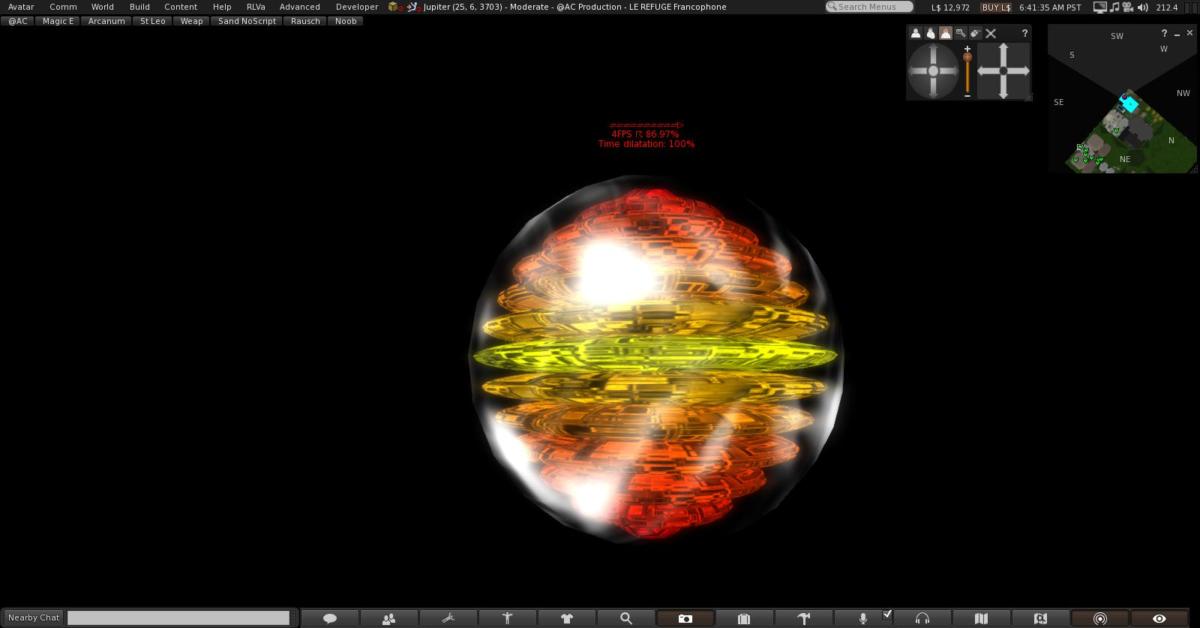This screenshot has height=628, width=1200.
Task: Toggle parcel music note icon
Action: coord(1114,7)
